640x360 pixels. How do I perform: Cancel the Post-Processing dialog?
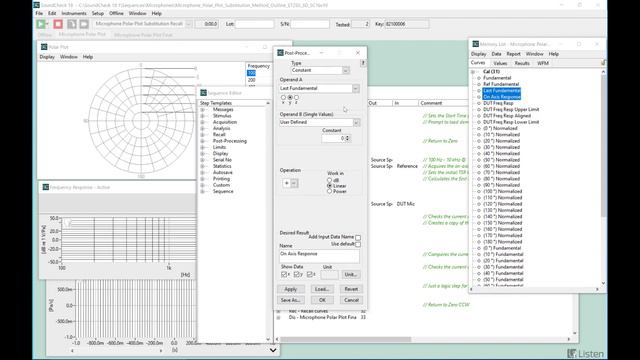(351, 300)
